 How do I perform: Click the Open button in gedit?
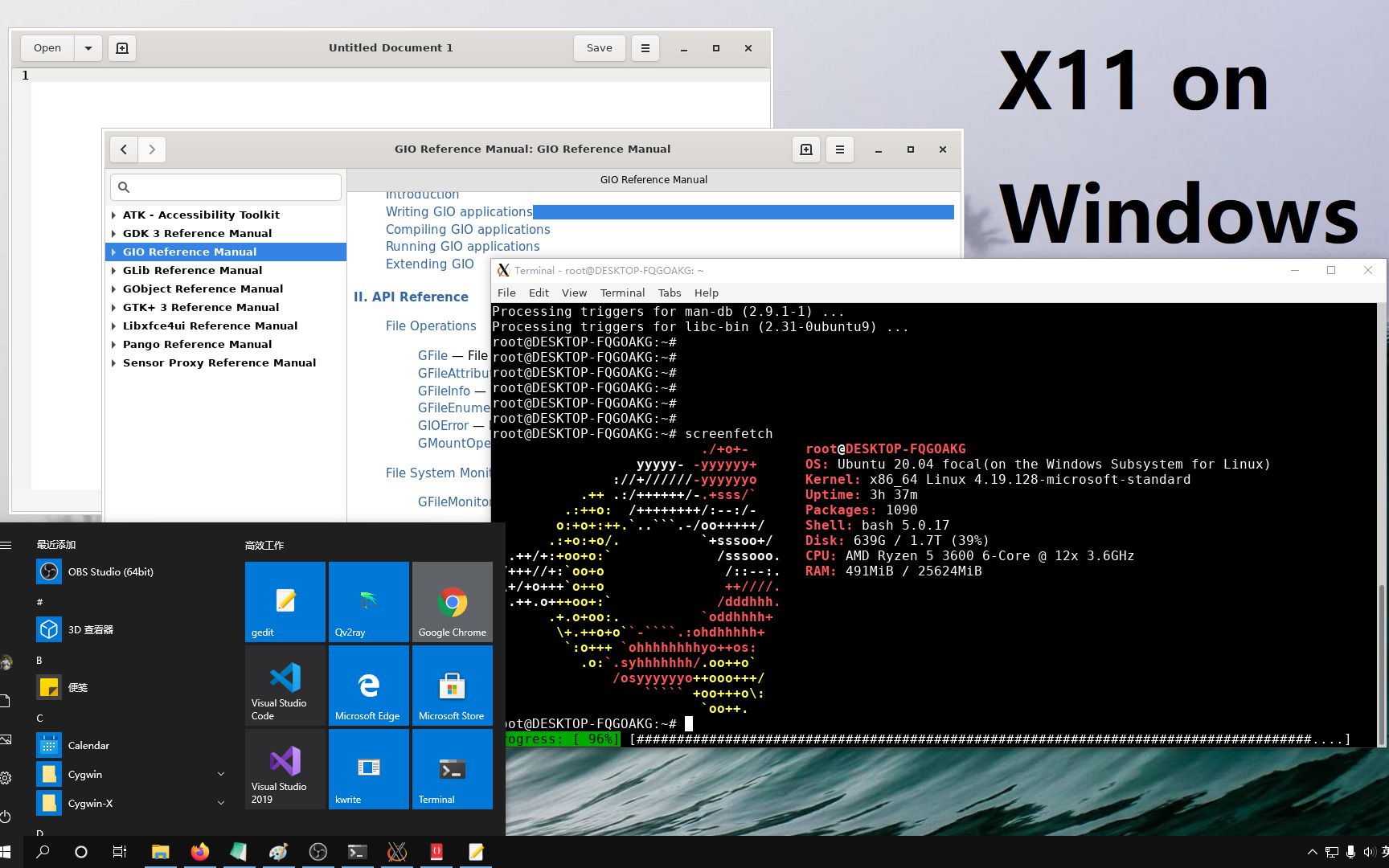tap(47, 48)
